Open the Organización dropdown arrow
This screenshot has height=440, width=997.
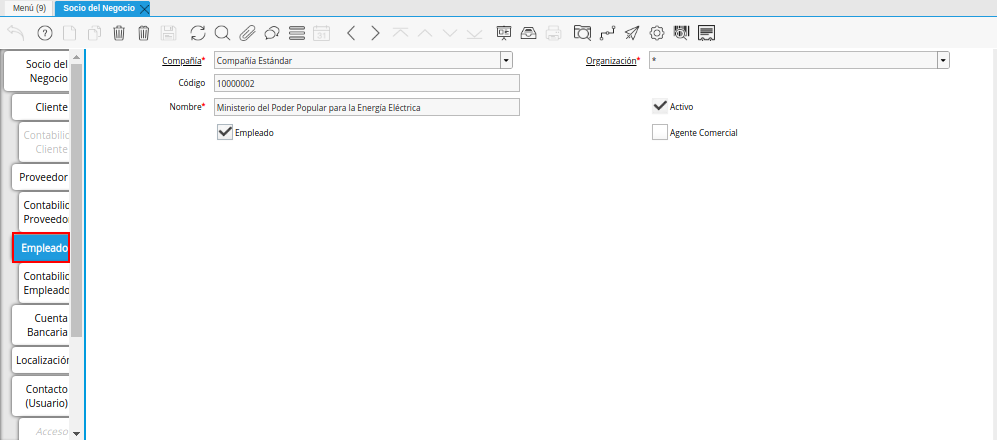pyautogui.click(x=943, y=61)
